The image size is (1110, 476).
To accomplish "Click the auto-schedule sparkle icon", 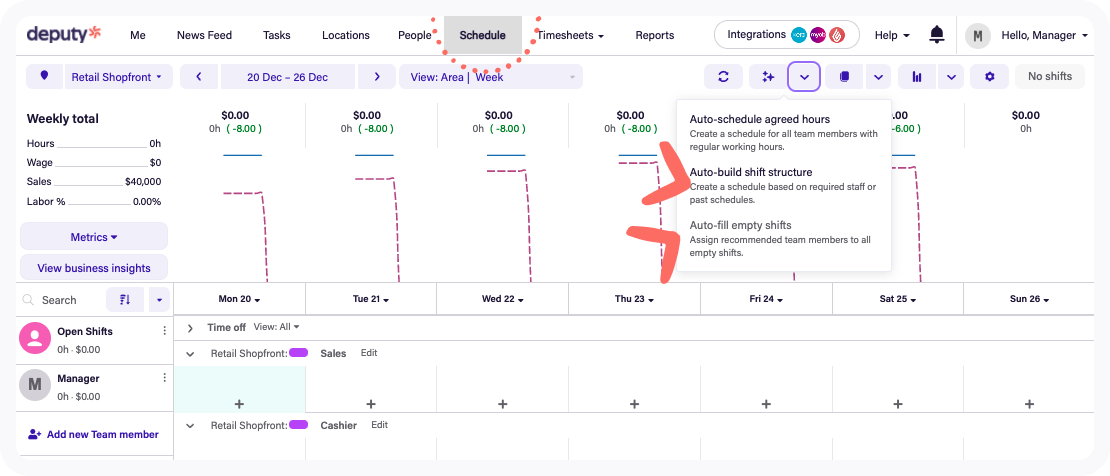I will 768,77.
